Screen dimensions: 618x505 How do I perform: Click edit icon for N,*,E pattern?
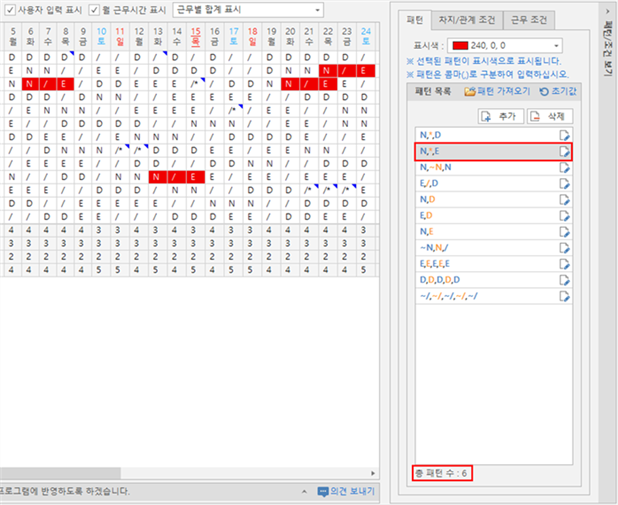point(565,151)
